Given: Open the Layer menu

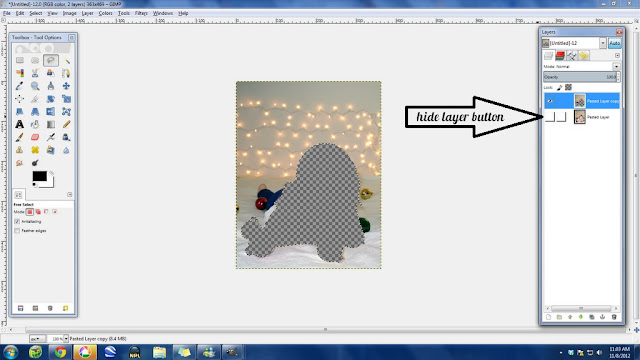Looking at the screenshot, I should 87,13.
